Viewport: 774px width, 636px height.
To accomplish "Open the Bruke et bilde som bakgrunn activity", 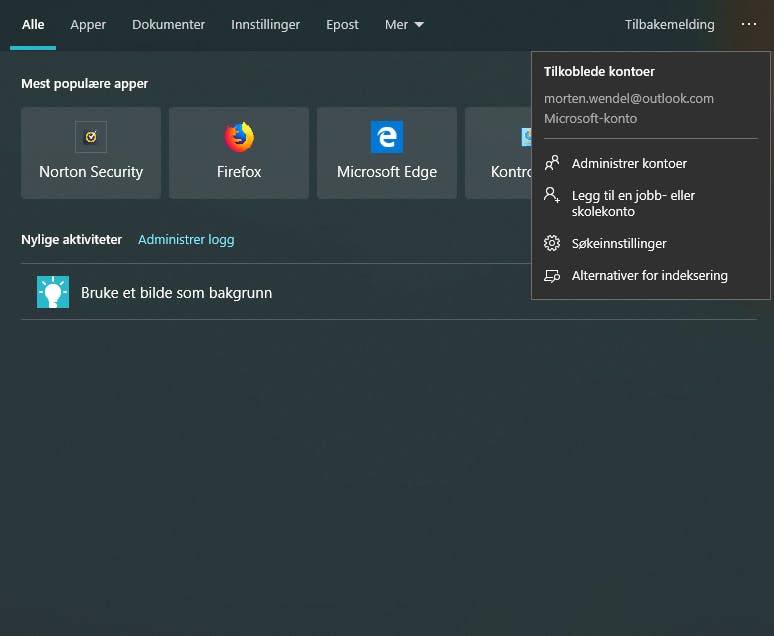I will [x=388, y=292].
